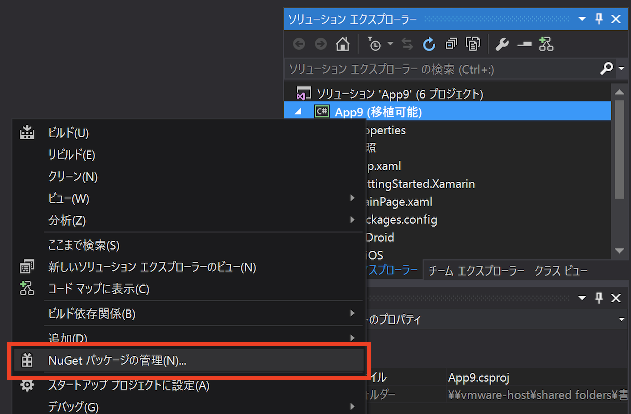Select the packages.config file

pyautogui.click(x=401, y=220)
